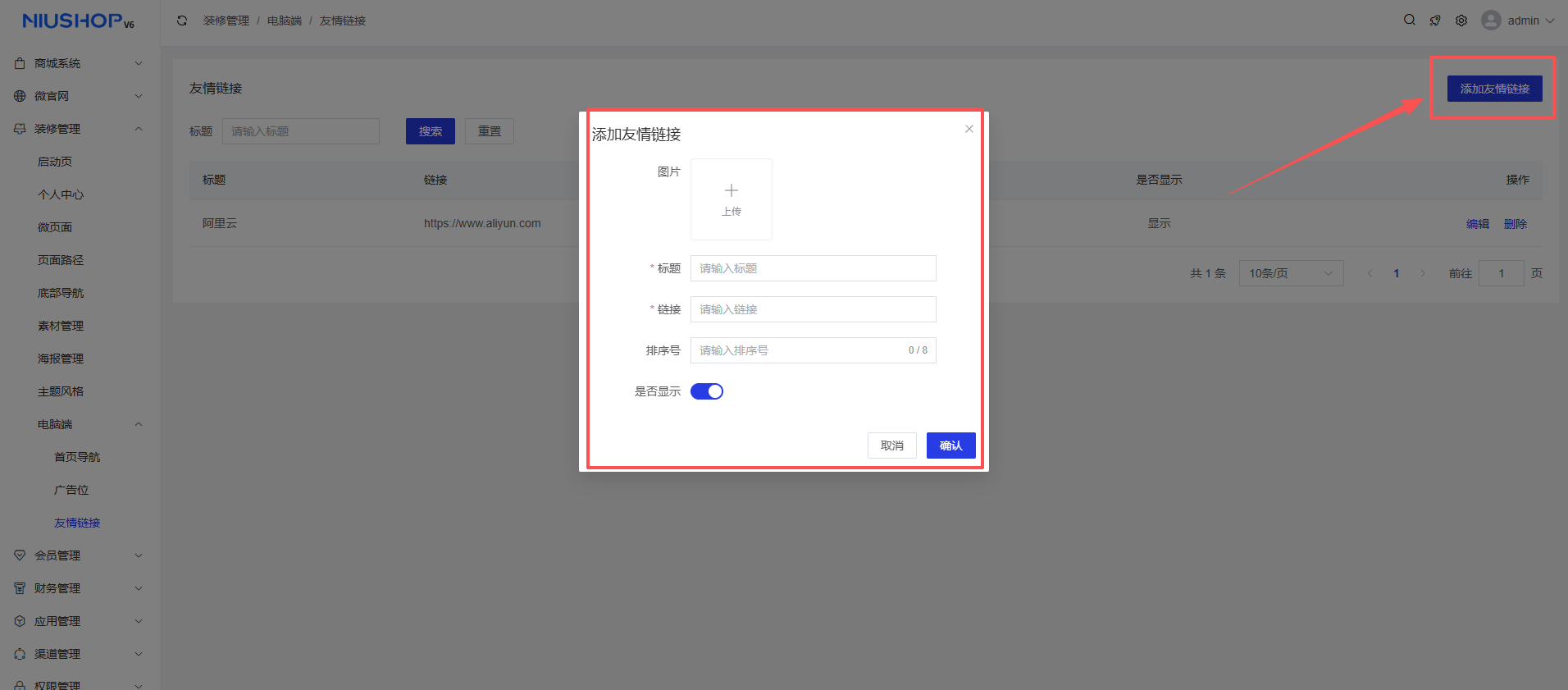Collapse the 装修管理 menu chevron

(x=139, y=129)
